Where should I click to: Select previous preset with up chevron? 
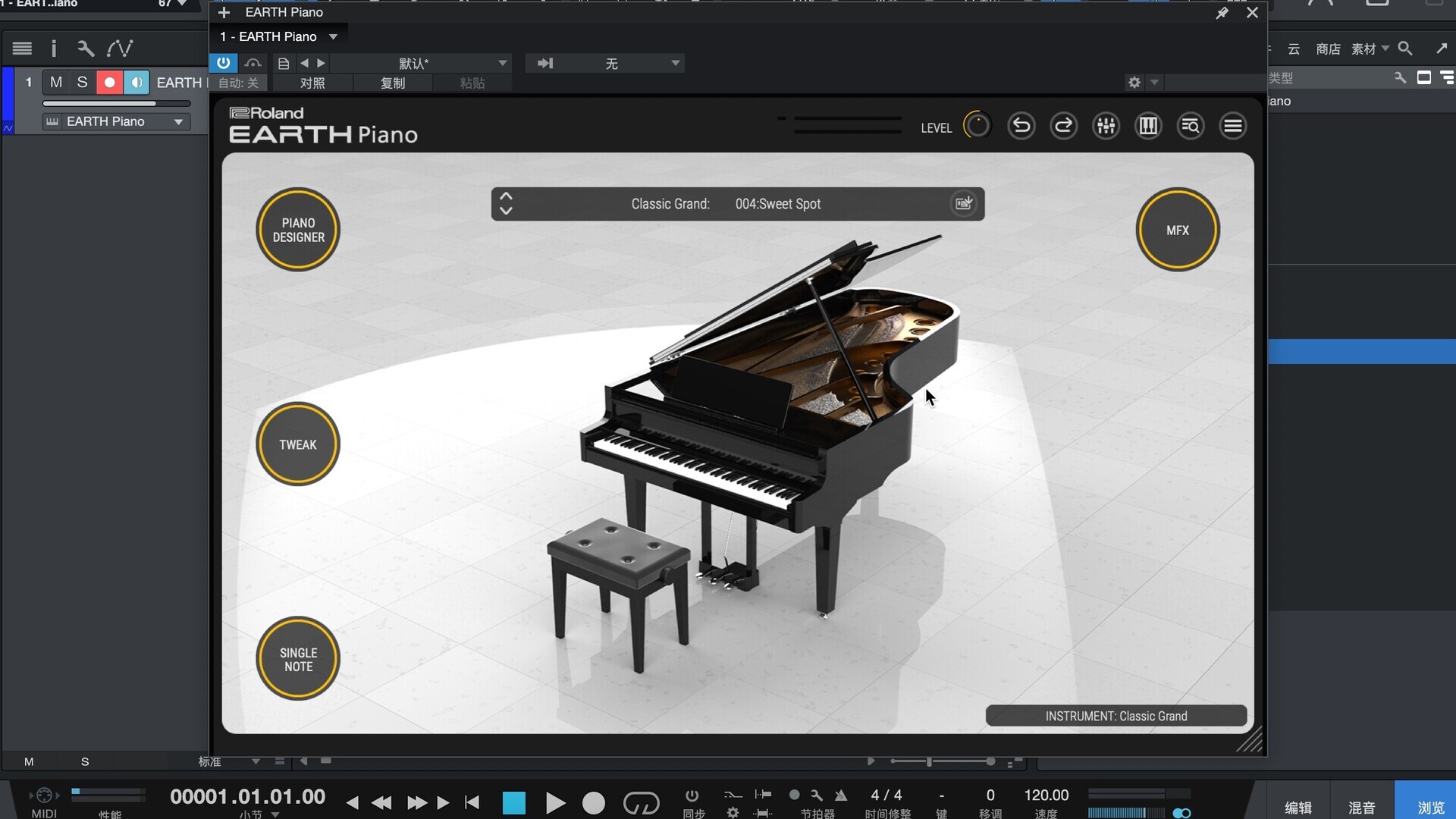tap(506, 196)
